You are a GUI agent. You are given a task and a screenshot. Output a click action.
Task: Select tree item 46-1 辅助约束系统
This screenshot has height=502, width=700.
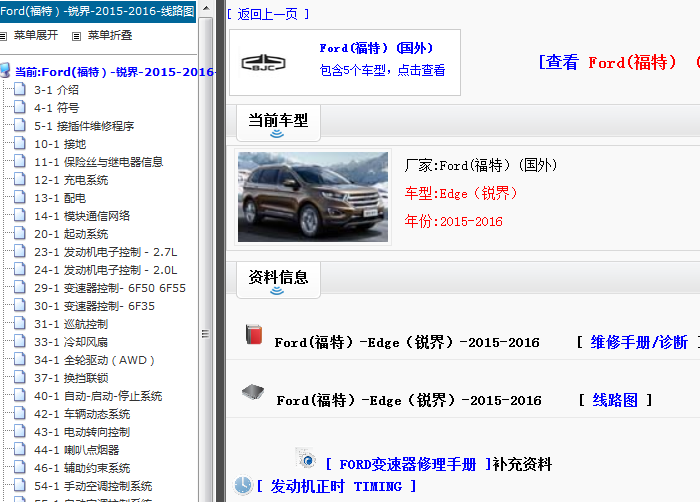[x=82, y=468]
